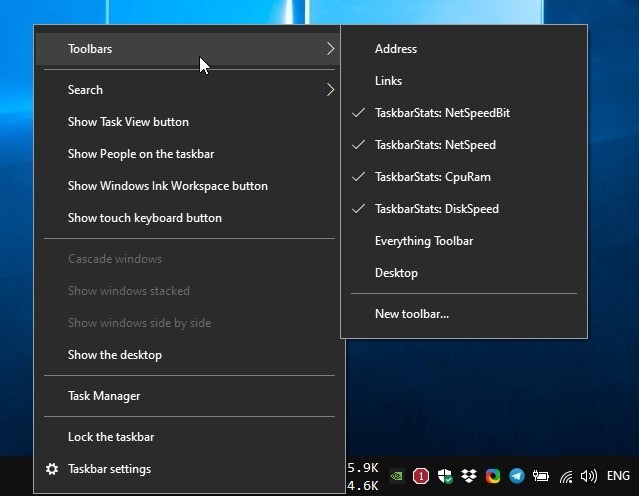
Task: Click the NVIDIA tray icon
Action: (x=396, y=476)
